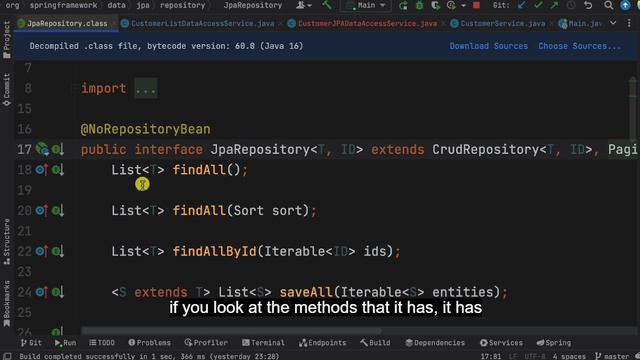Click the JpaRepository breadcrumb
This screenshot has height=360, width=640.
pyautogui.click(x=253, y=5)
